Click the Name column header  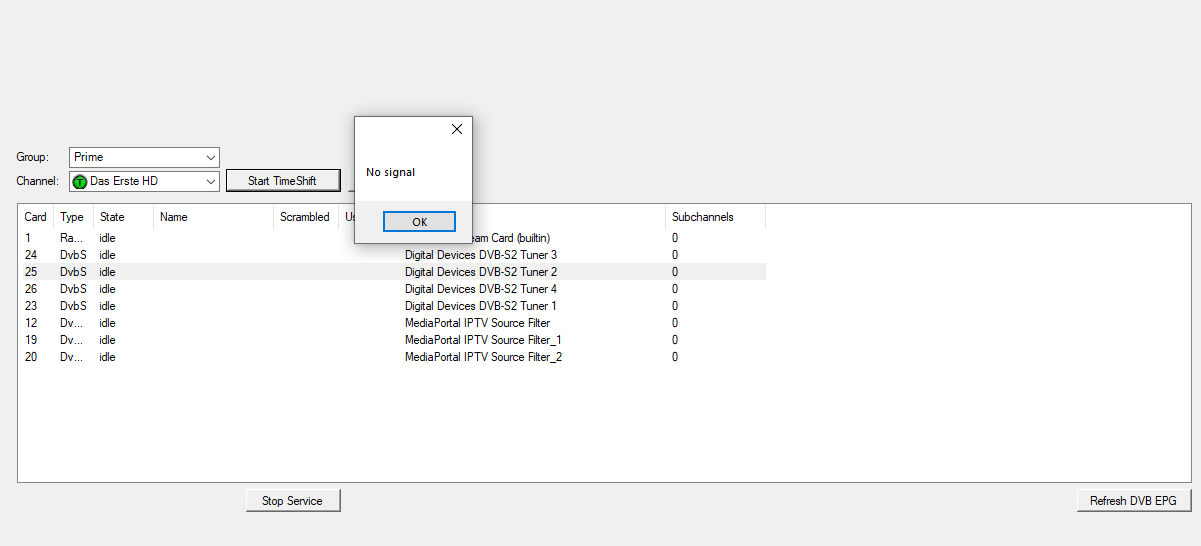(x=174, y=217)
